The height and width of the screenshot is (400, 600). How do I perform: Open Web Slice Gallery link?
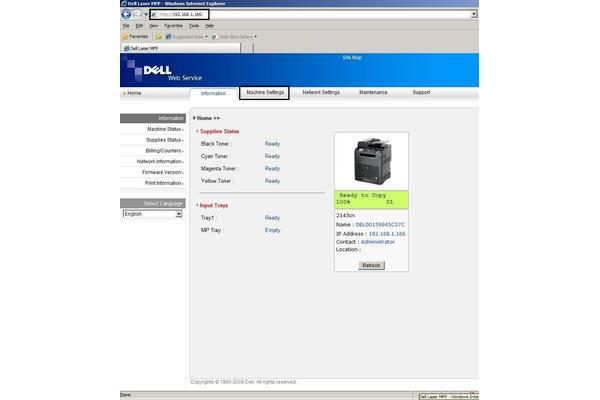point(234,37)
